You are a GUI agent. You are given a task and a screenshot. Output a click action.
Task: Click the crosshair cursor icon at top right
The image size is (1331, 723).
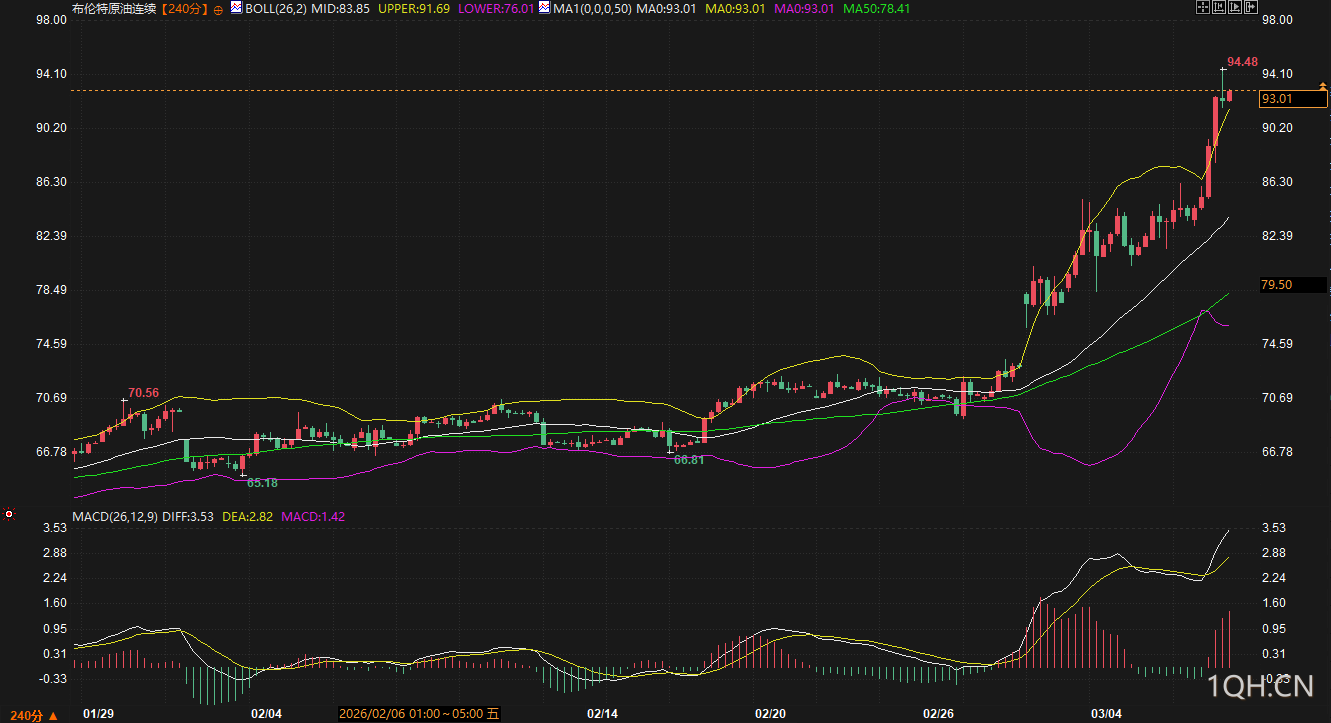(1204, 7)
